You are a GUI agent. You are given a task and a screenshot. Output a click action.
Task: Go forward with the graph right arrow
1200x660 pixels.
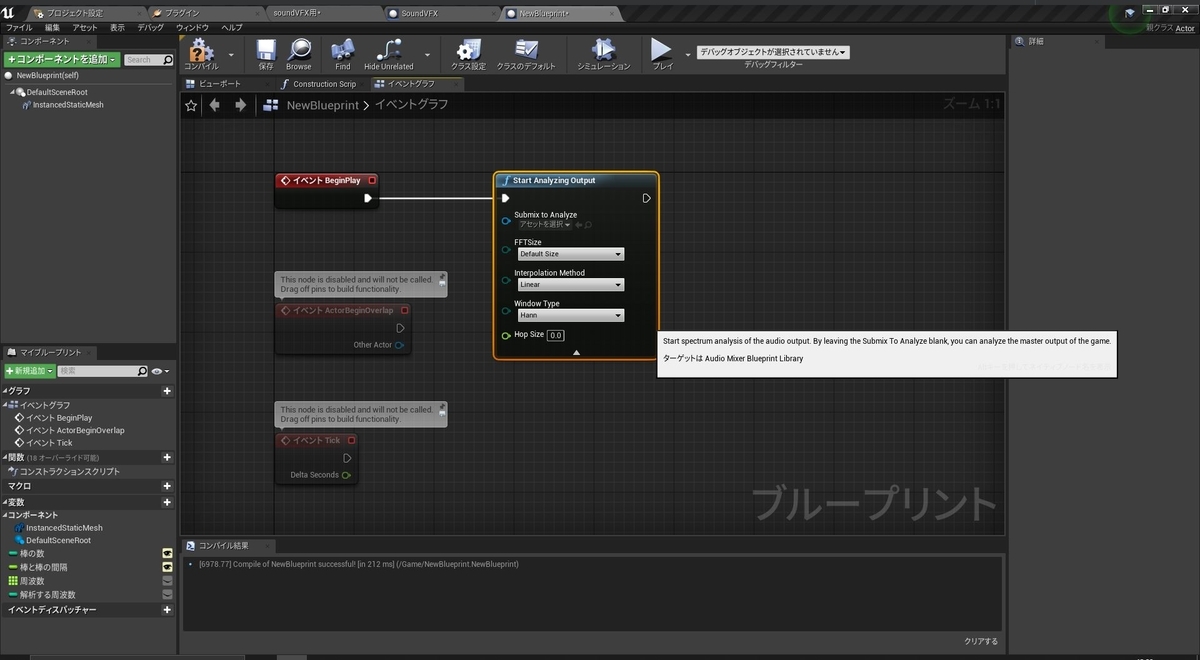[x=240, y=105]
